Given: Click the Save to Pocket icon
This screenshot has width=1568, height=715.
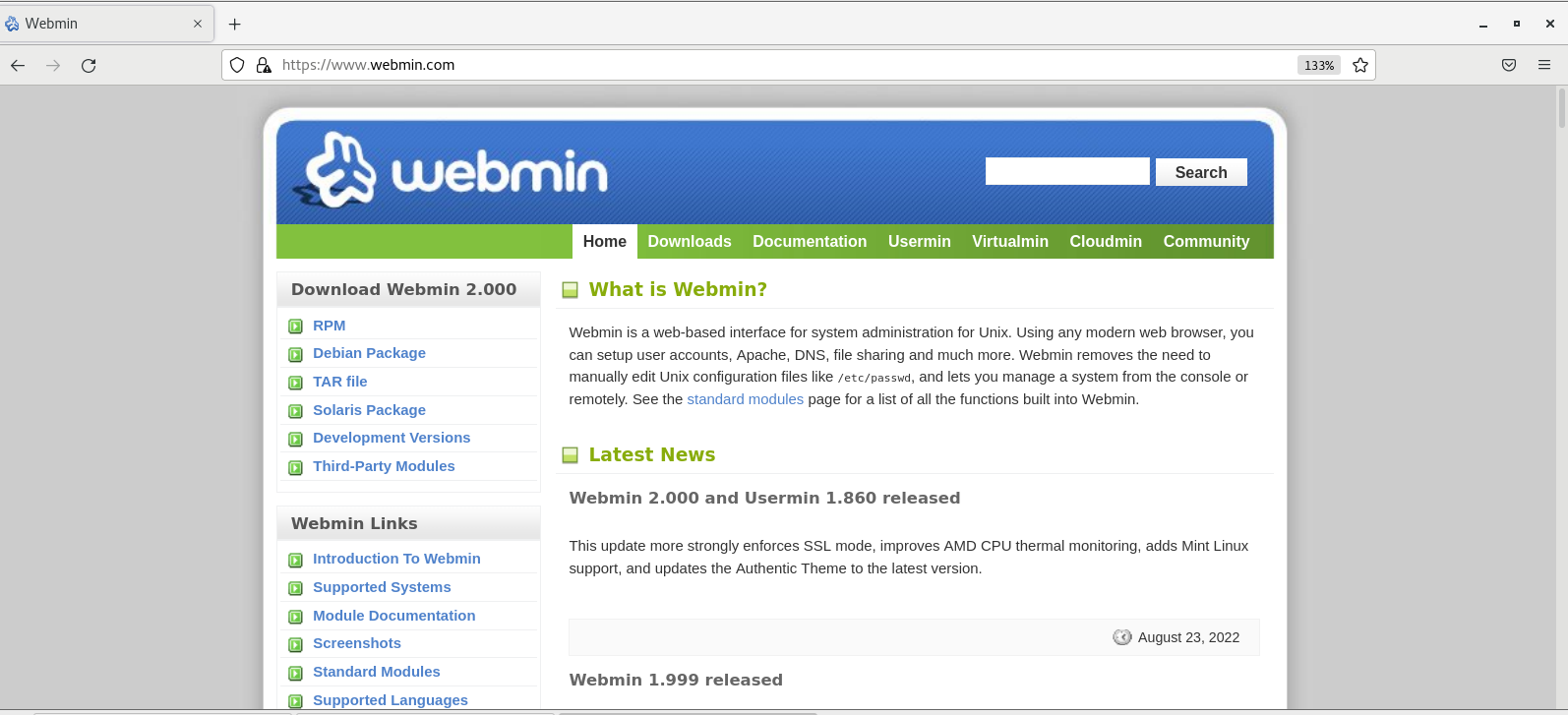Looking at the screenshot, I should 1509,65.
